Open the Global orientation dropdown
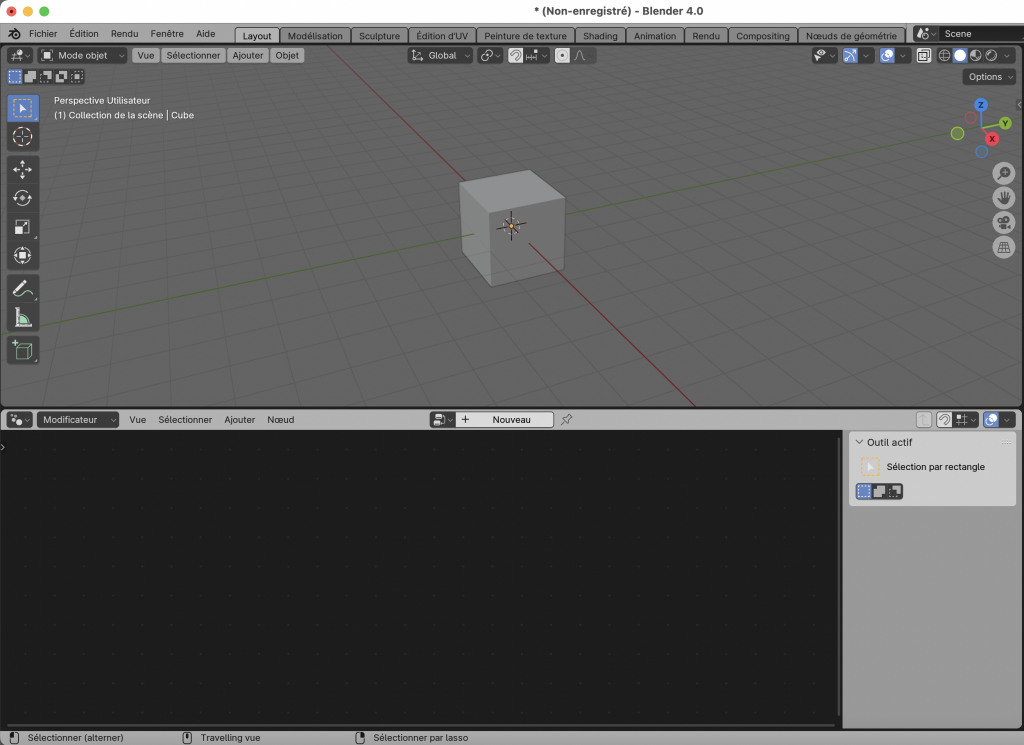Screen dimensions: 1024x745 click(440, 56)
